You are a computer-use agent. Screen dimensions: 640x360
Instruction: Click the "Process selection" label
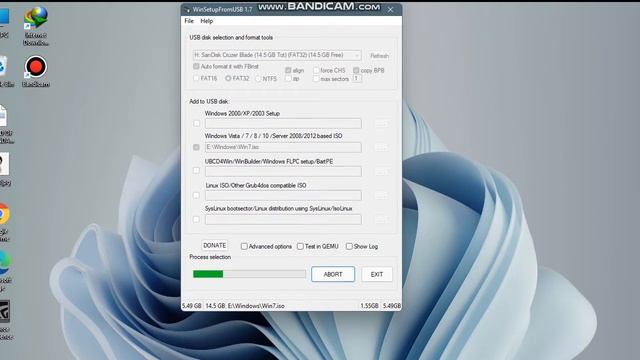point(210,257)
